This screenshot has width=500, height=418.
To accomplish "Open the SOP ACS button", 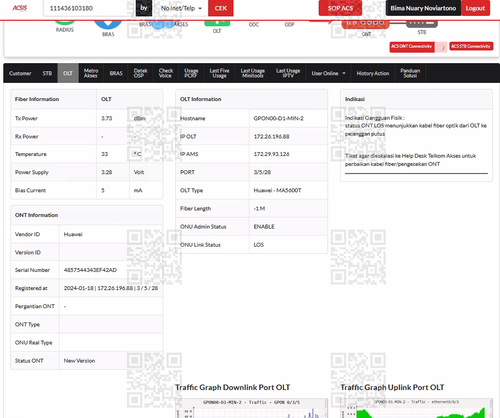I will coord(340,8).
